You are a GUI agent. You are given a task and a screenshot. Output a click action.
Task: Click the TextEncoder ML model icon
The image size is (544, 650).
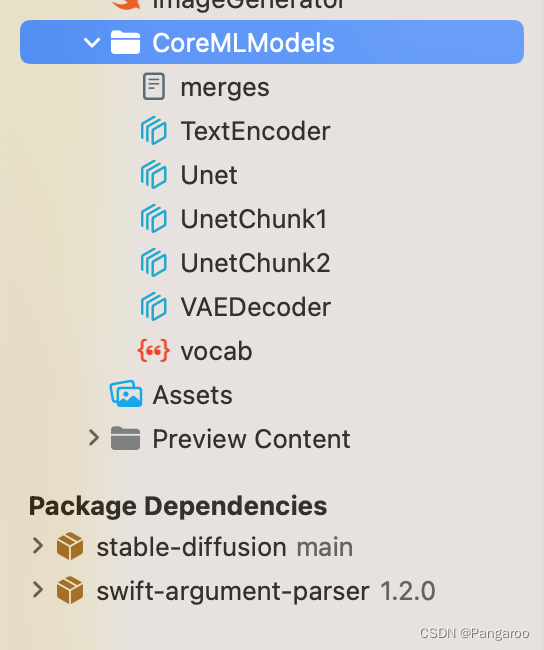point(154,131)
